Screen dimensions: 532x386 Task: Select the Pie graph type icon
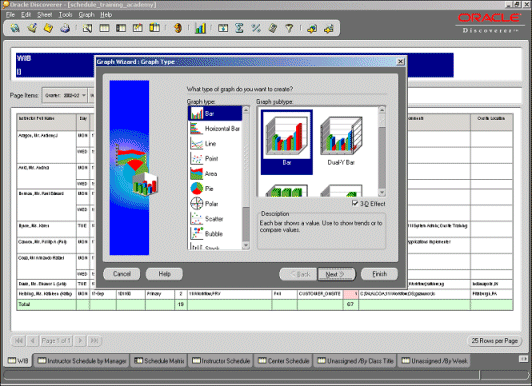196,188
